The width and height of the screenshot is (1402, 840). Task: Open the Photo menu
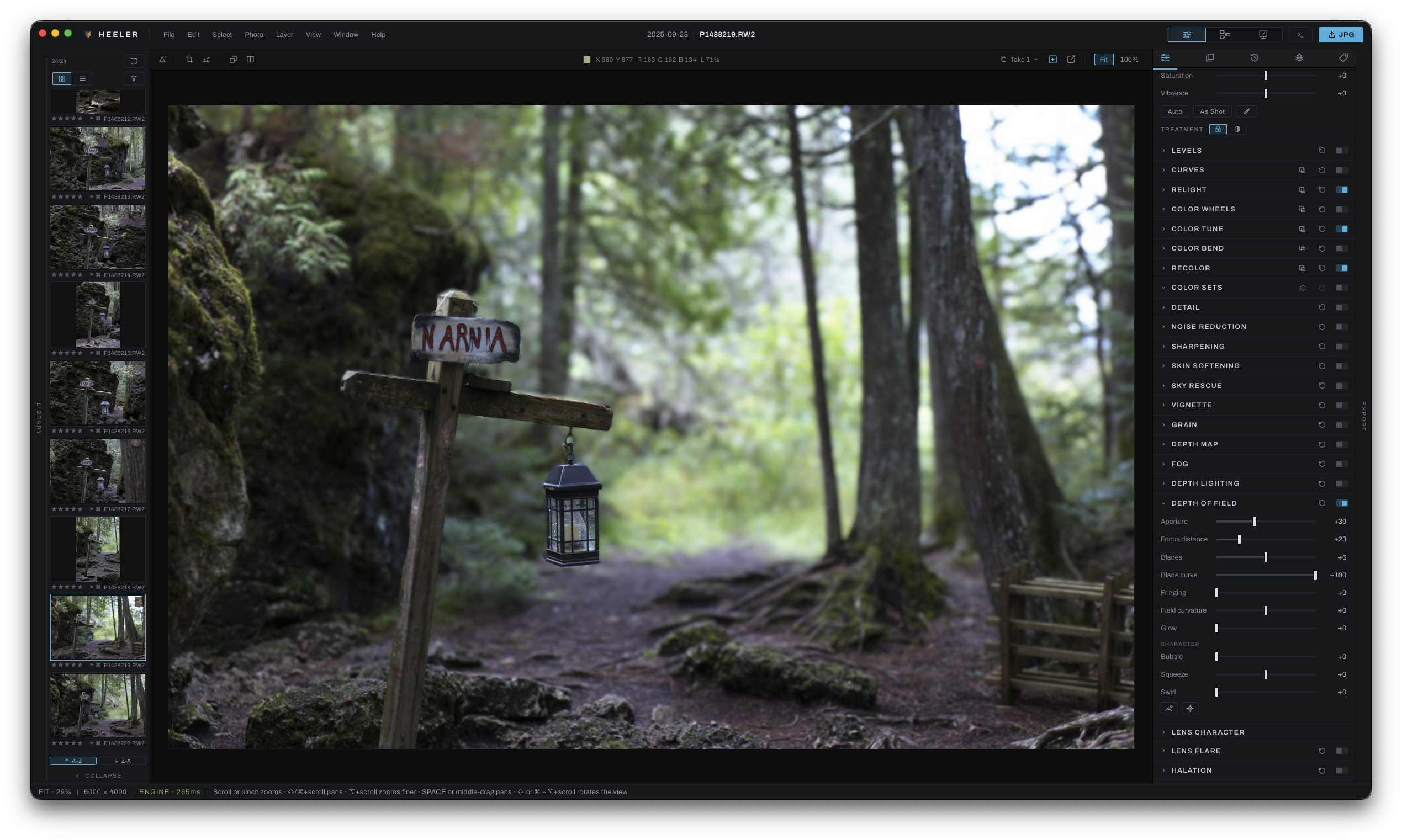(253, 35)
